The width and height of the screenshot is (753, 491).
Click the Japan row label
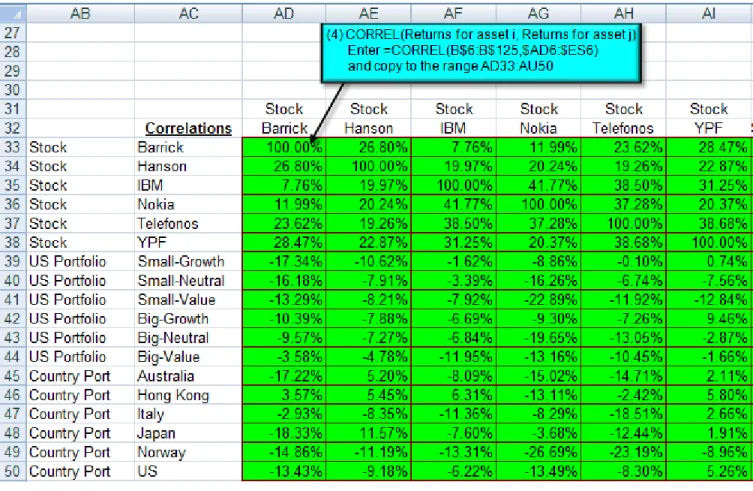(x=188, y=433)
